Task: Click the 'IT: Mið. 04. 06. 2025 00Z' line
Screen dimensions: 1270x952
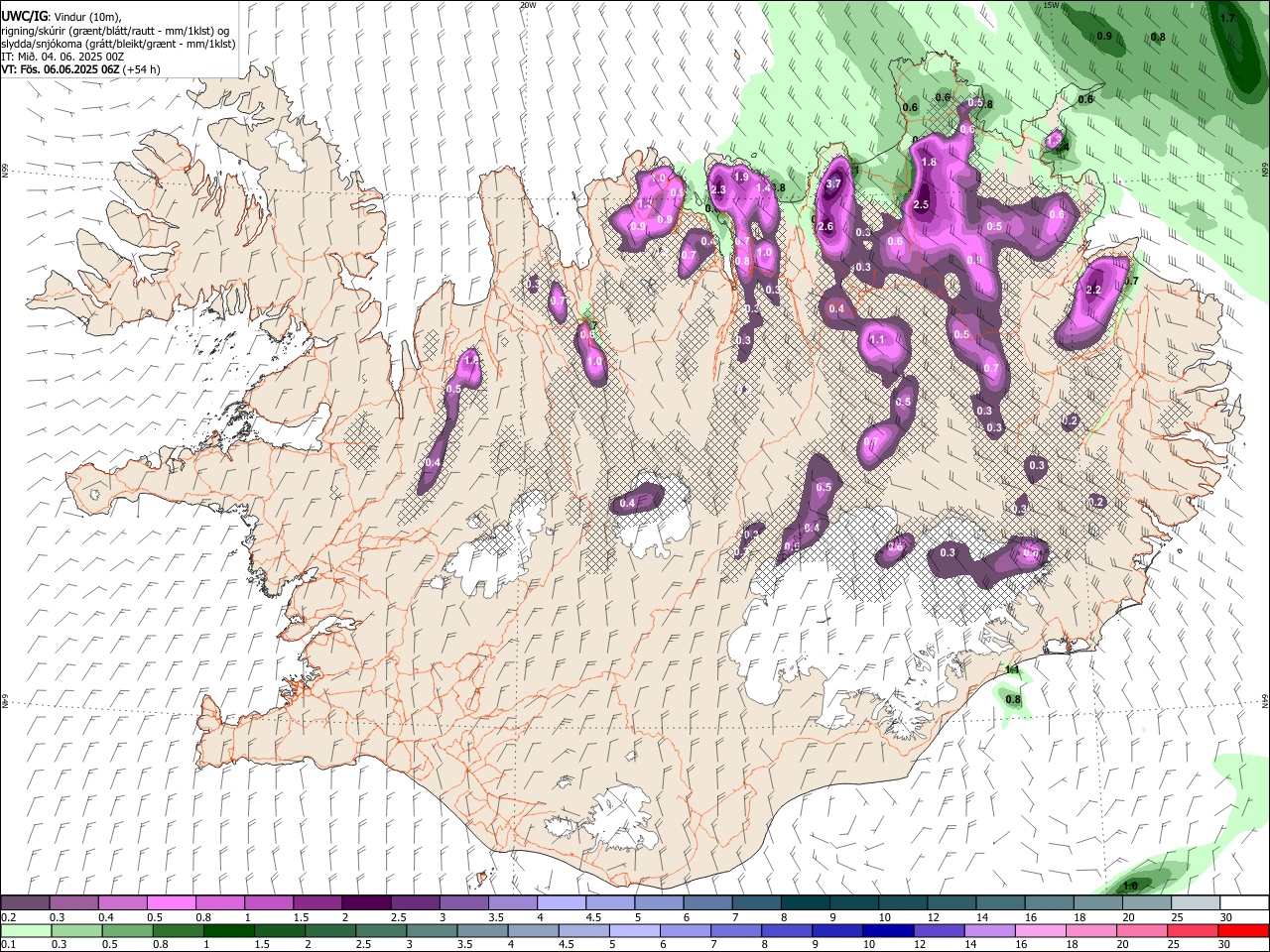Action: point(63,57)
